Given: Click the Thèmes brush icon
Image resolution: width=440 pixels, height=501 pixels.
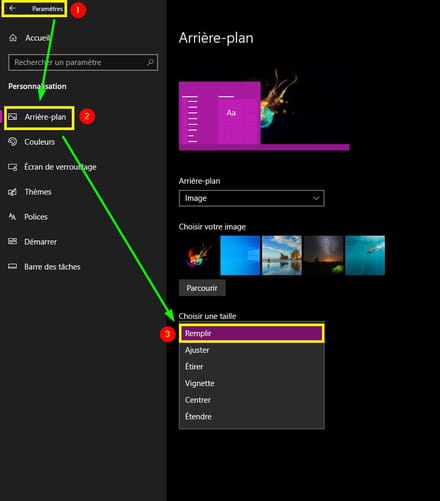Looking at the screenshot, I should [13, 192].
